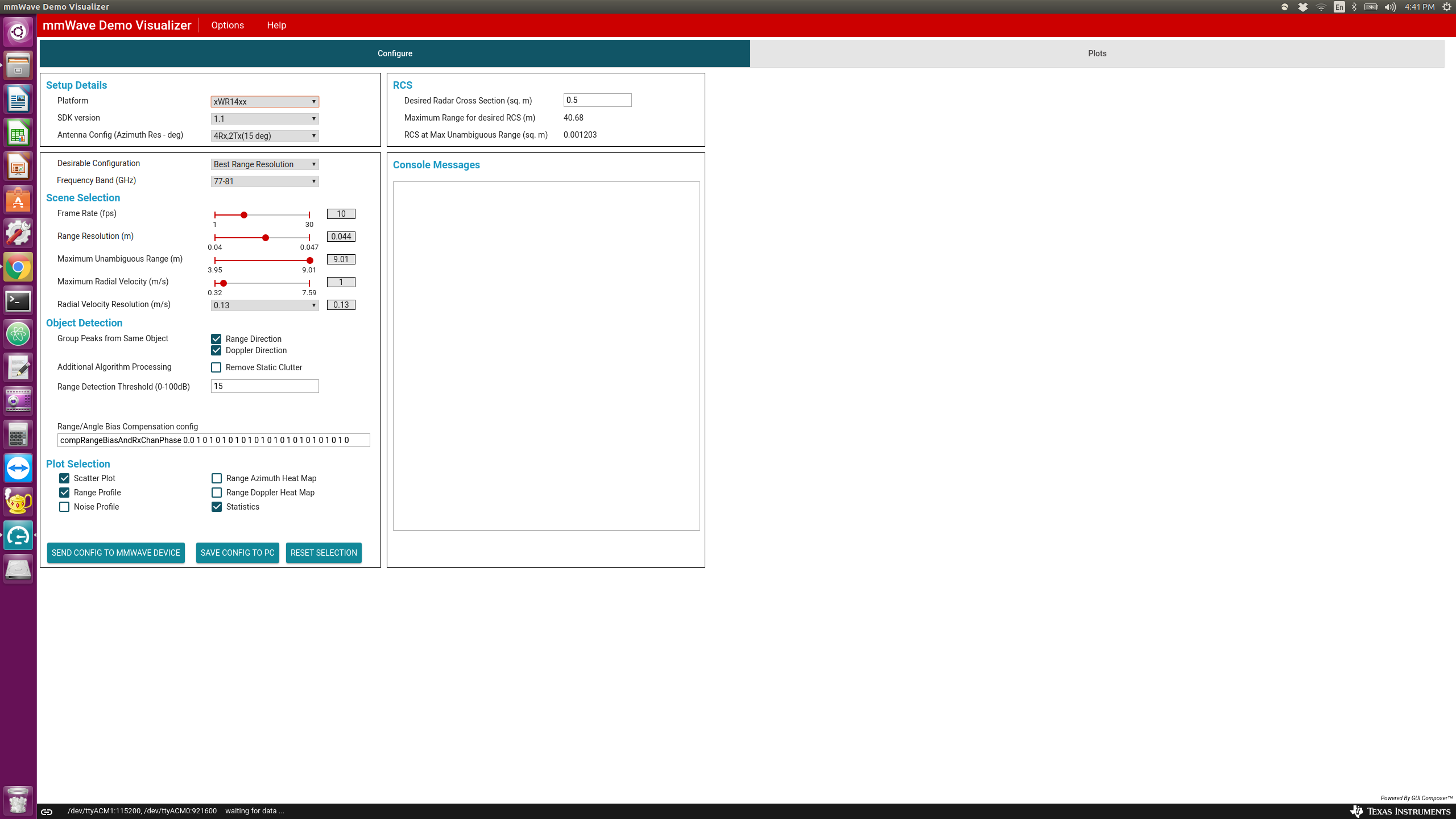Enable Remove Static Clutter checkbox
The height and width of the screenshot is (819, 1456).
coord(216,367)
